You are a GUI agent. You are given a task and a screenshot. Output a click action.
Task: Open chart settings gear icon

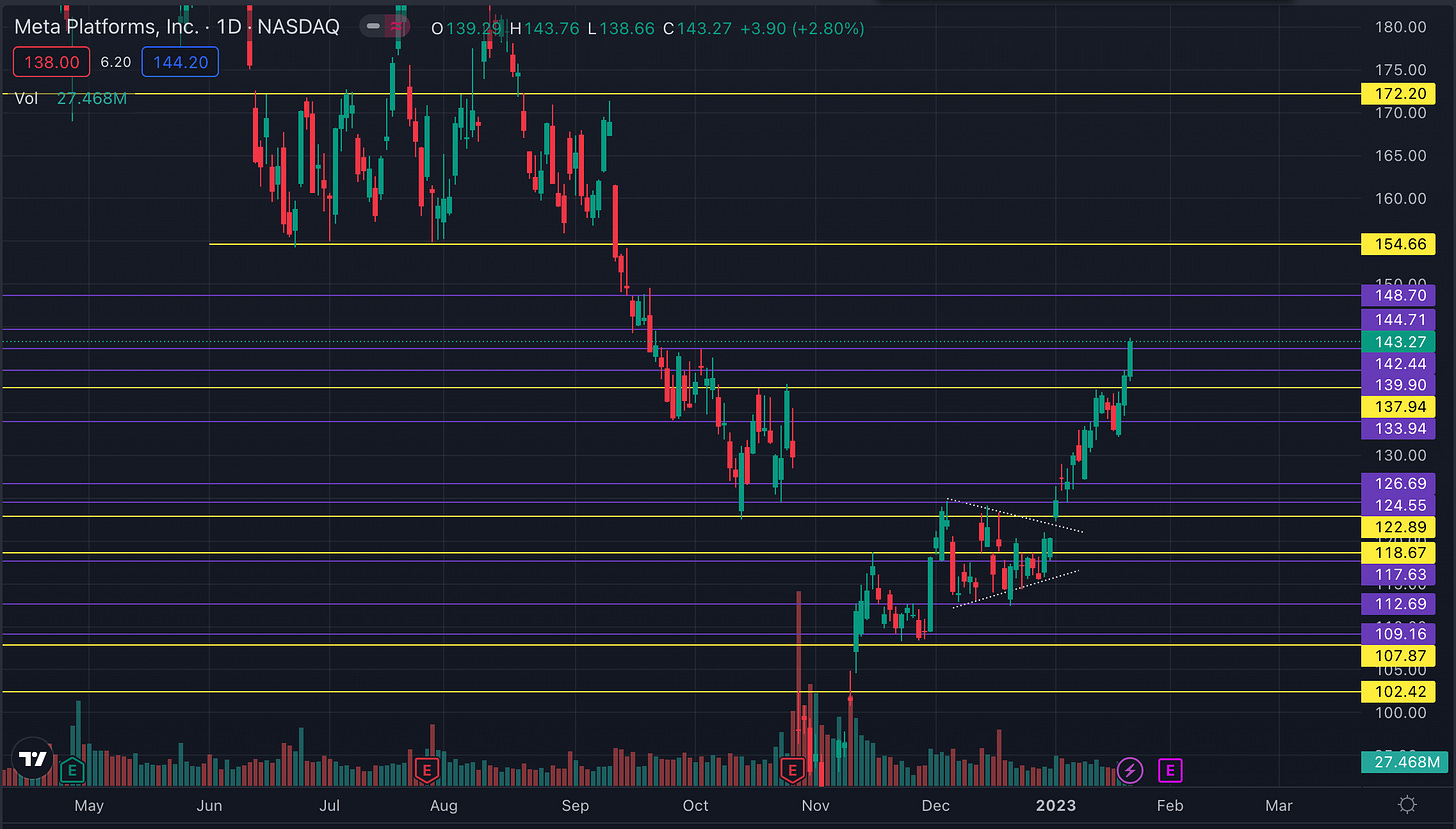tap(1407, 804)
